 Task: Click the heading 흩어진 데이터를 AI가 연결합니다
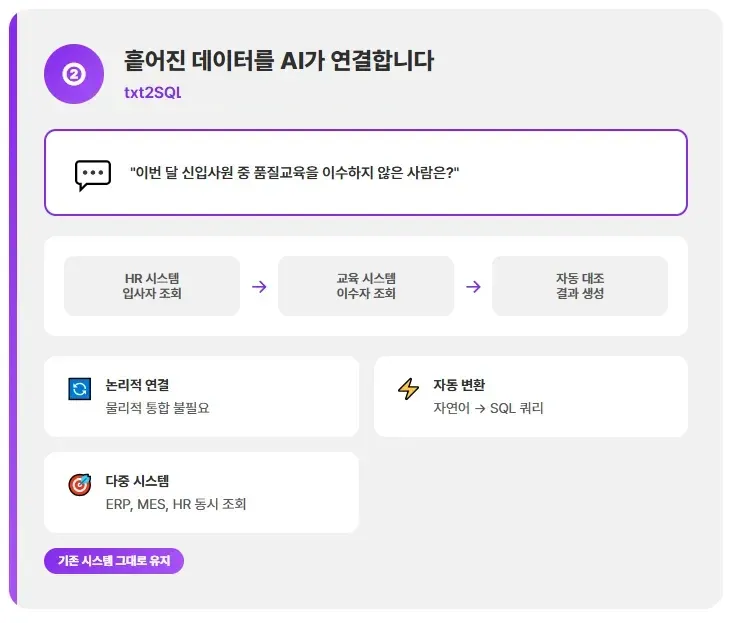click(279, 61)
